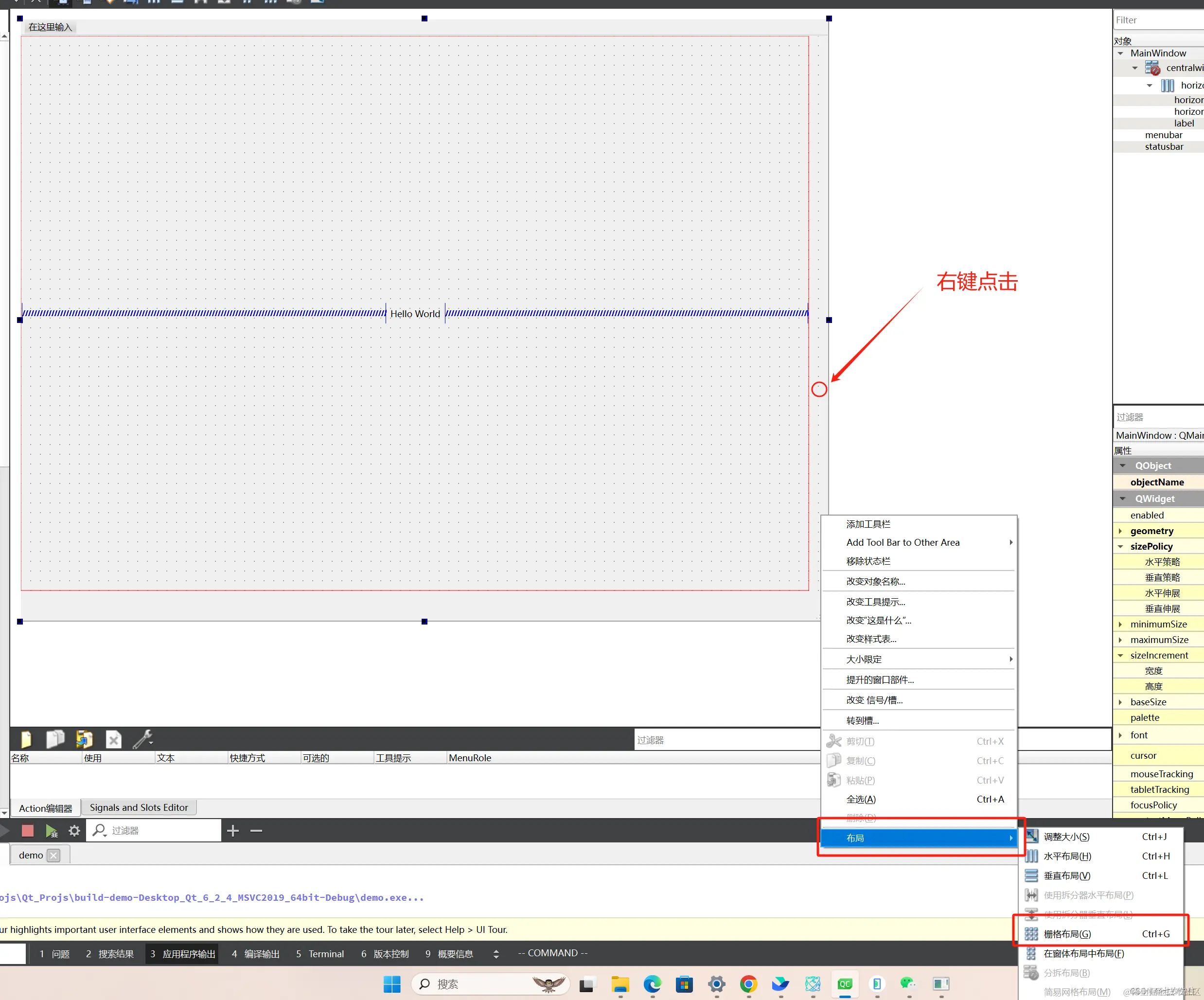The width and height of the screenshot is (1204, 1000).
Task: Select 栅格布局(G) grid layout menu item
Action: [x=1067, y=934]
